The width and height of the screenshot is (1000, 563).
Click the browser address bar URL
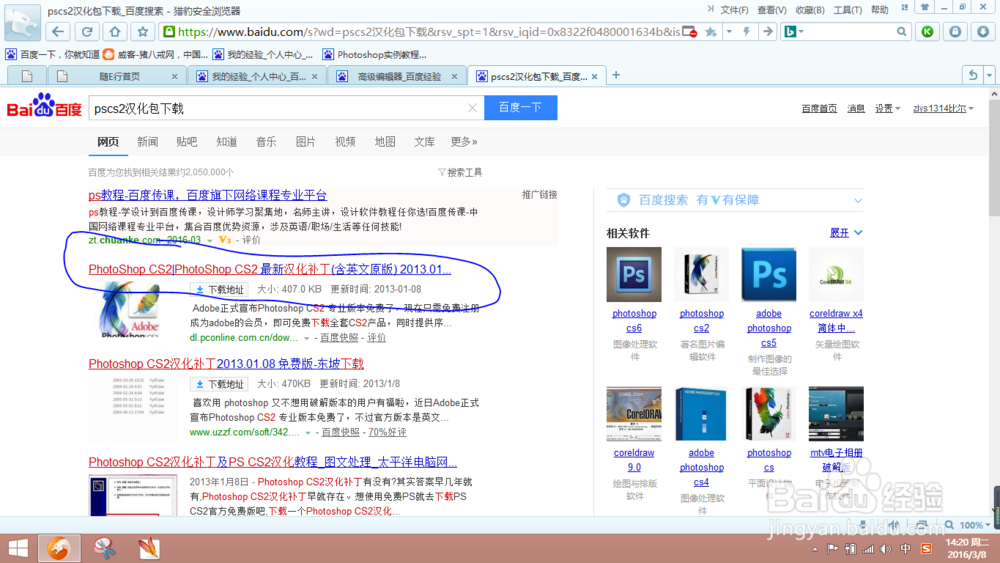[429, 32]
